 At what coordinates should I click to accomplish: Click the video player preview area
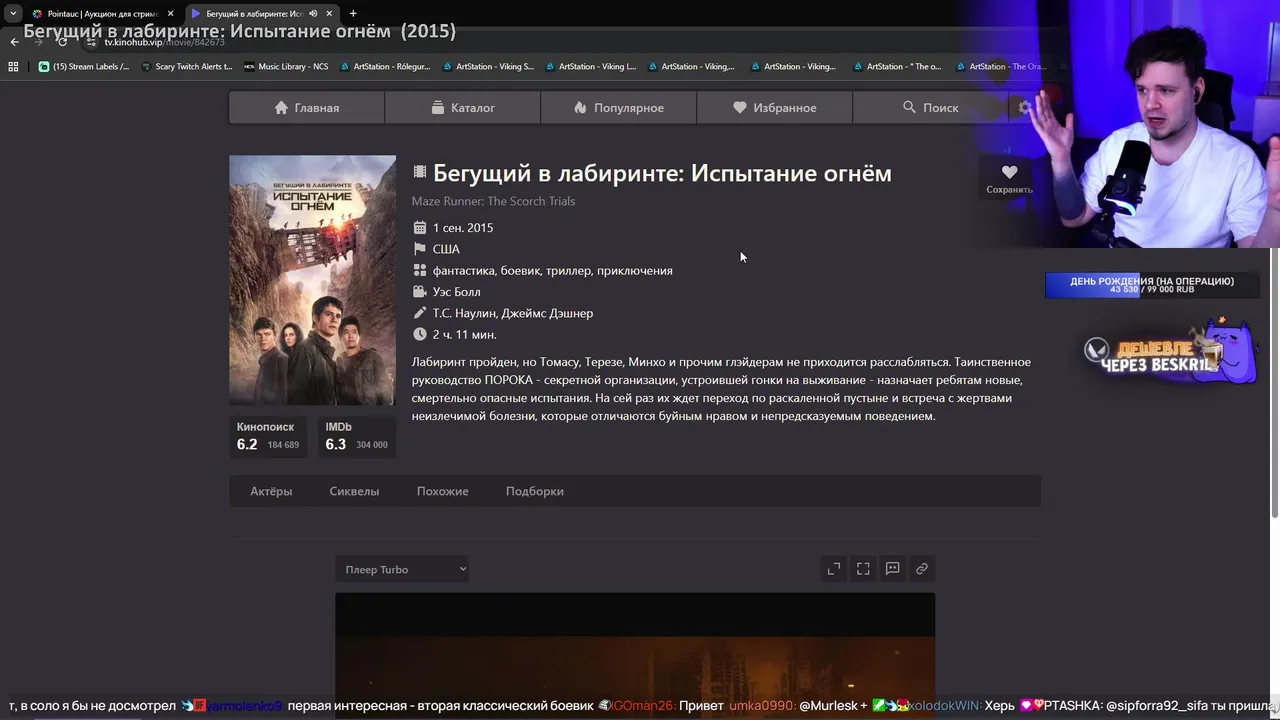tap(635, 655)
